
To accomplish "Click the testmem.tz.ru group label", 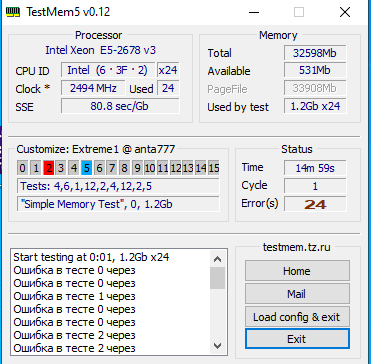I will [x=297, y=247].
